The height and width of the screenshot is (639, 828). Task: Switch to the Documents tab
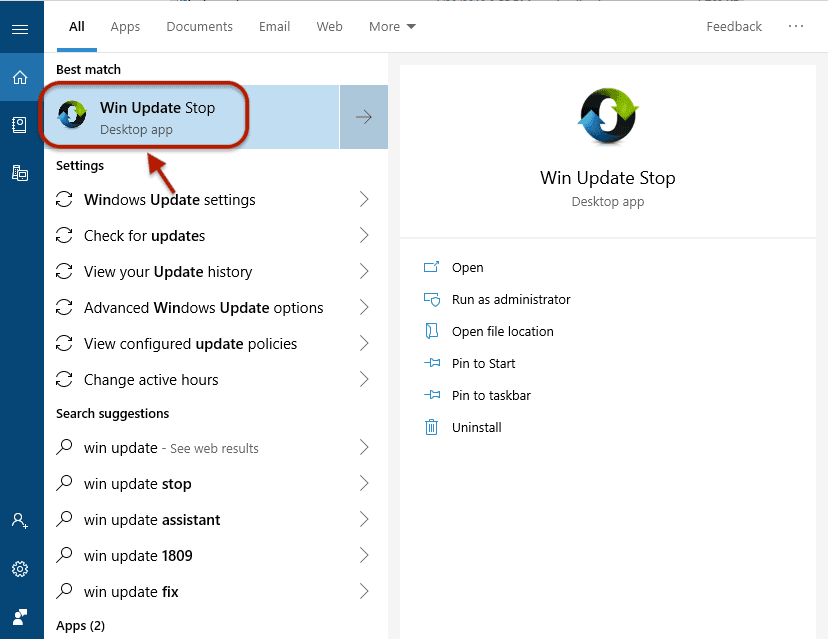[x=200, y=26]
